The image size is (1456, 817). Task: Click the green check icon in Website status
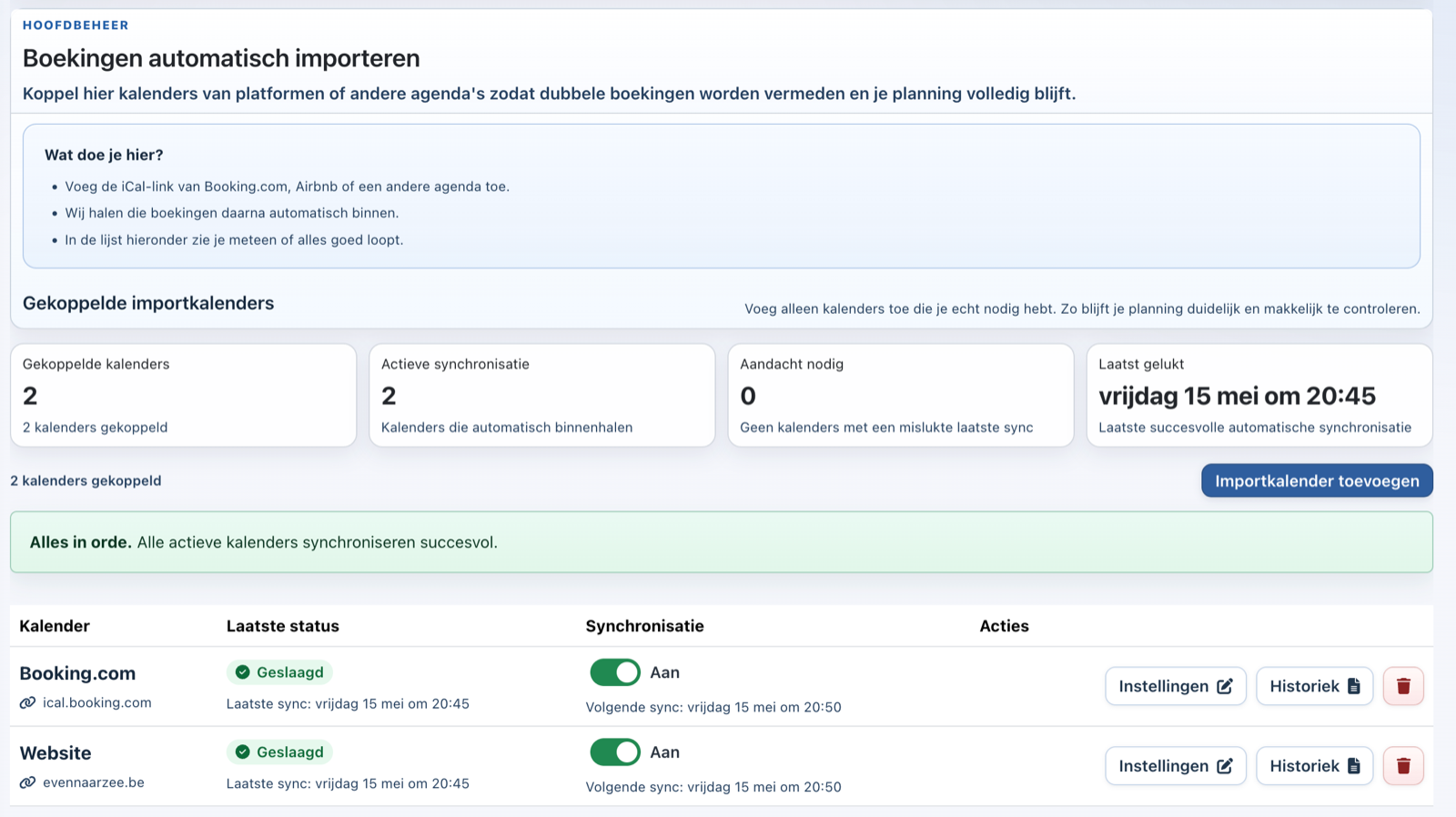[243, 752]
